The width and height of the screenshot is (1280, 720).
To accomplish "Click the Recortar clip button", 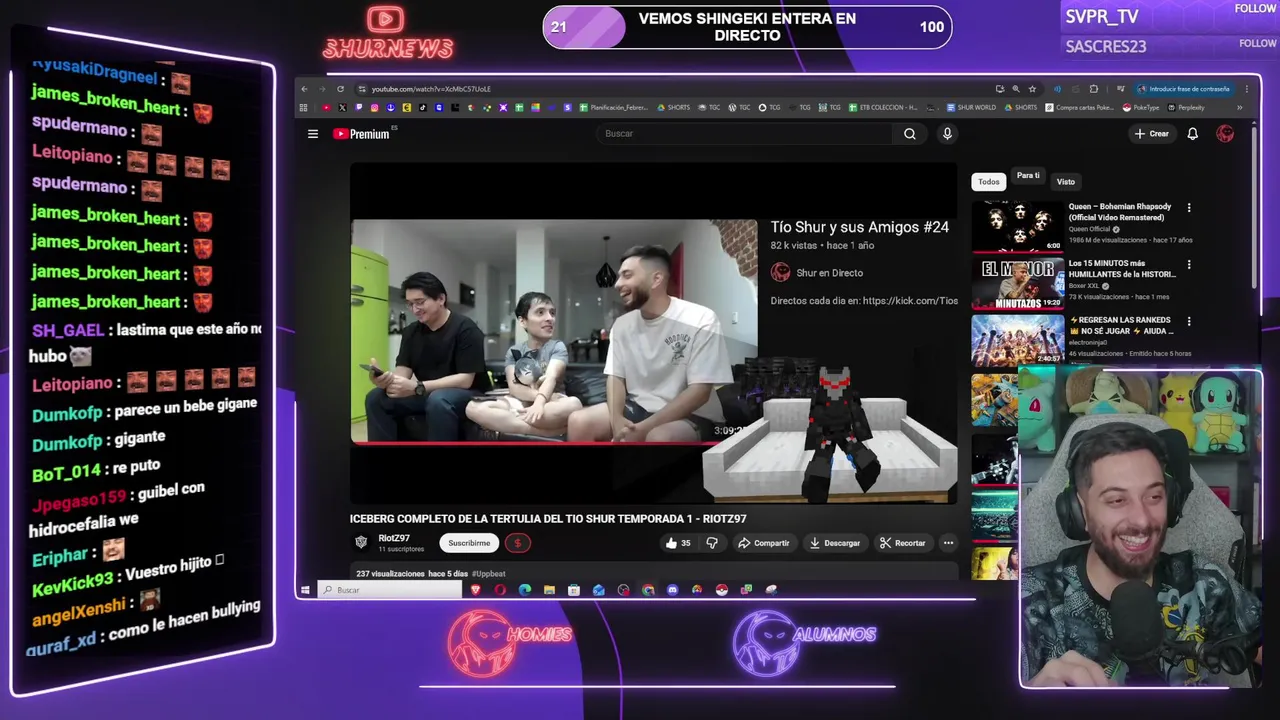I will [x=902, y=543].
